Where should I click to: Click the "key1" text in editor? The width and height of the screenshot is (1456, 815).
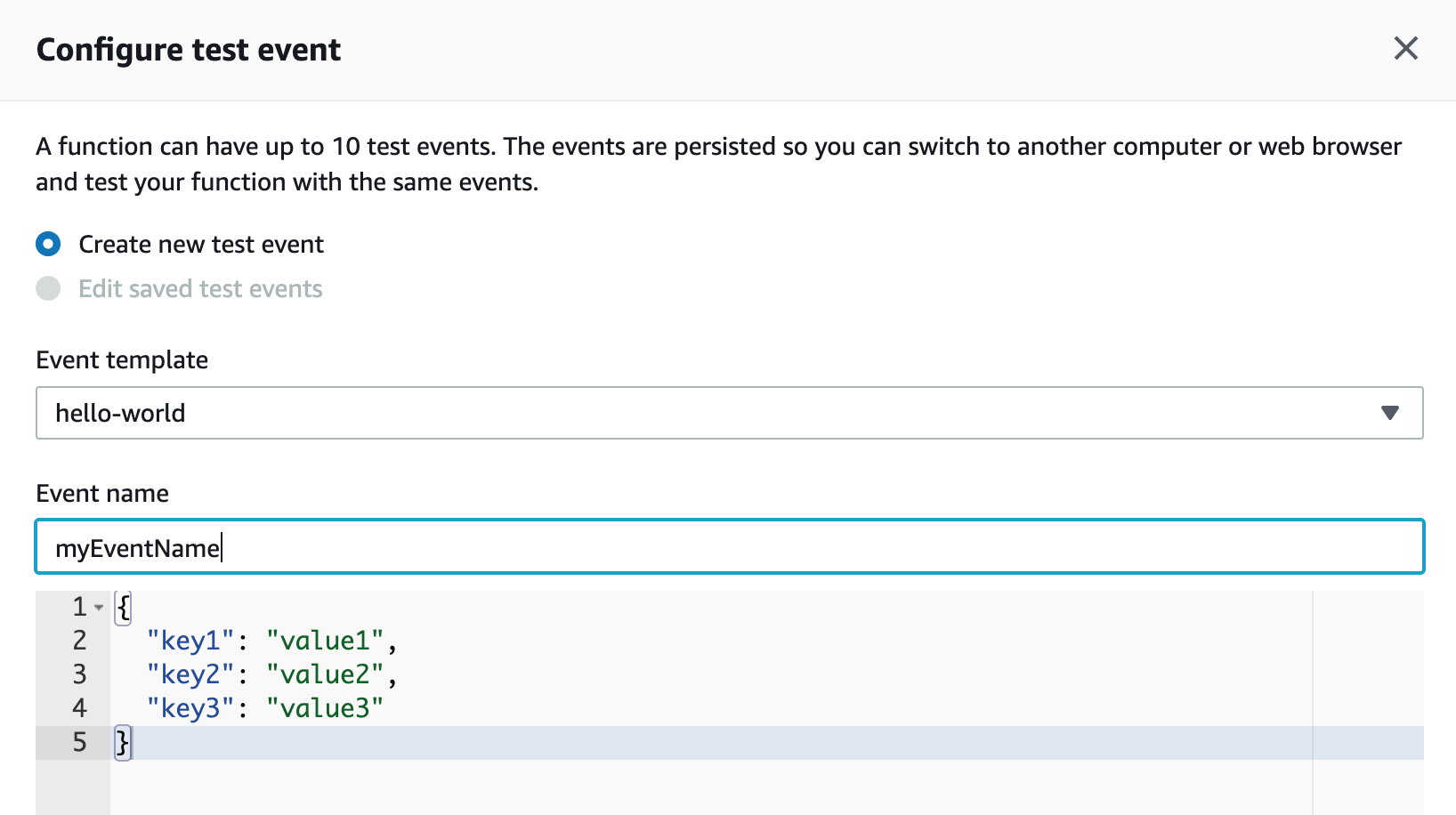pyautogui.click(x=190, y=641)
